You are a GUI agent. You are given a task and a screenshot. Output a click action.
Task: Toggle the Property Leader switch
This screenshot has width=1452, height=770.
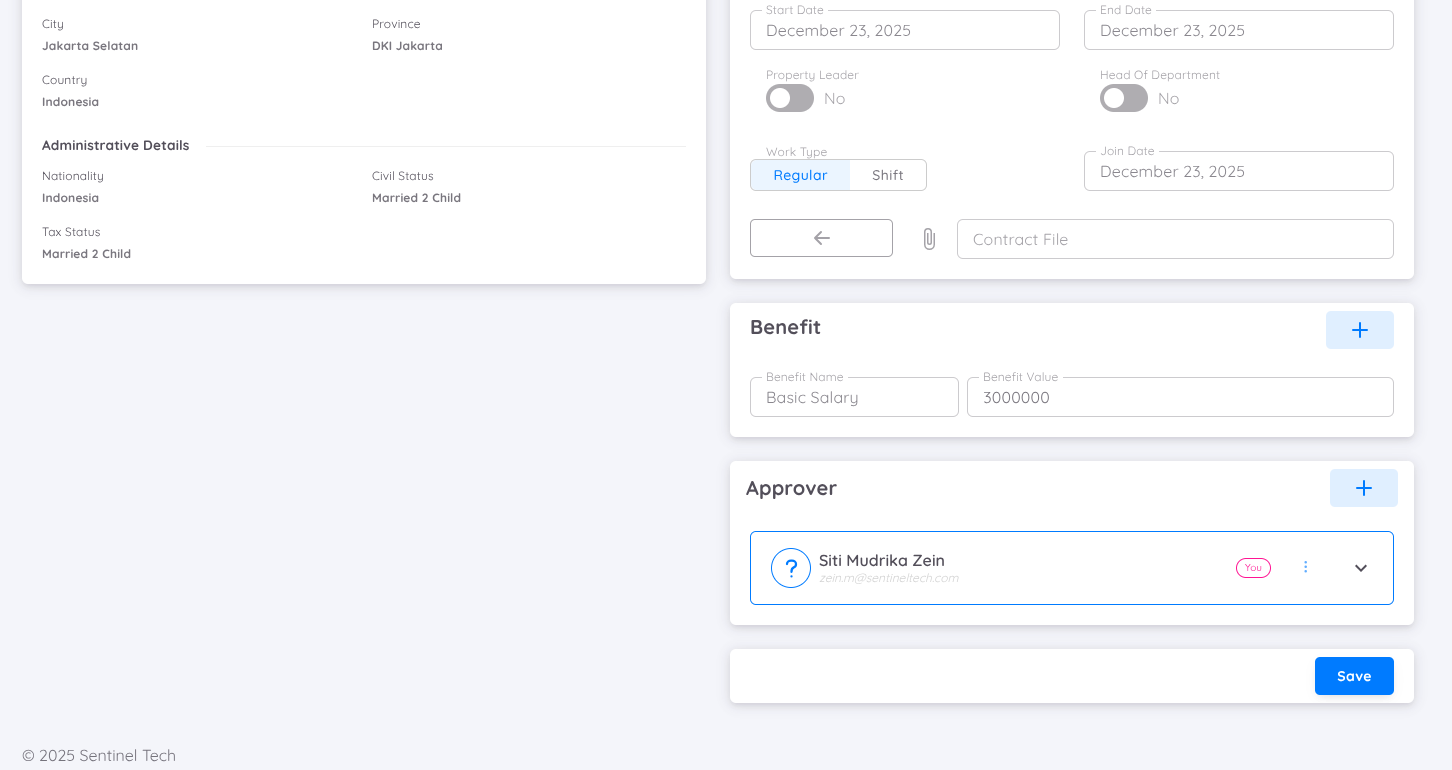[x=790, y=98]
